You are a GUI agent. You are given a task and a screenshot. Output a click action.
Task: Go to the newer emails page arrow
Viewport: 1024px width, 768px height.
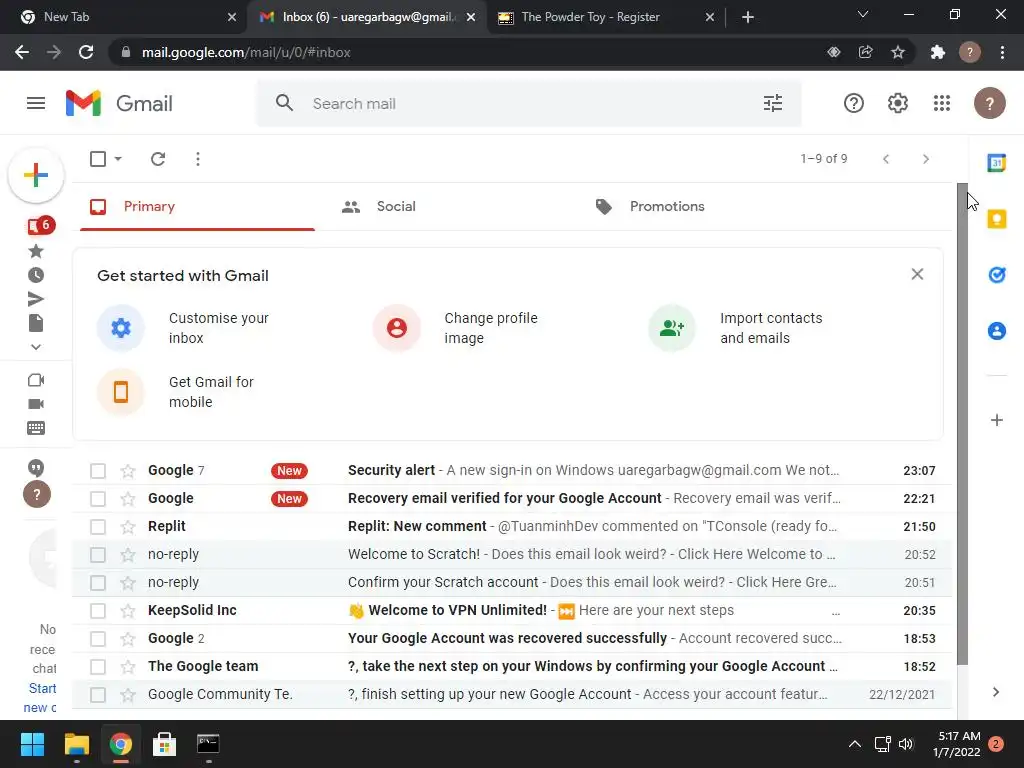[x=886, y=159]
